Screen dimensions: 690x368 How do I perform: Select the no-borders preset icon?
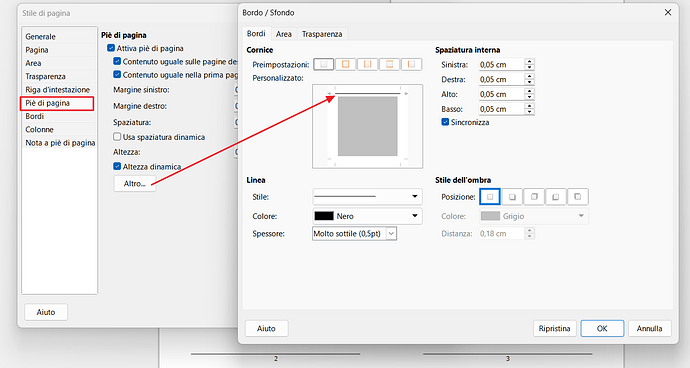[323, 64]
